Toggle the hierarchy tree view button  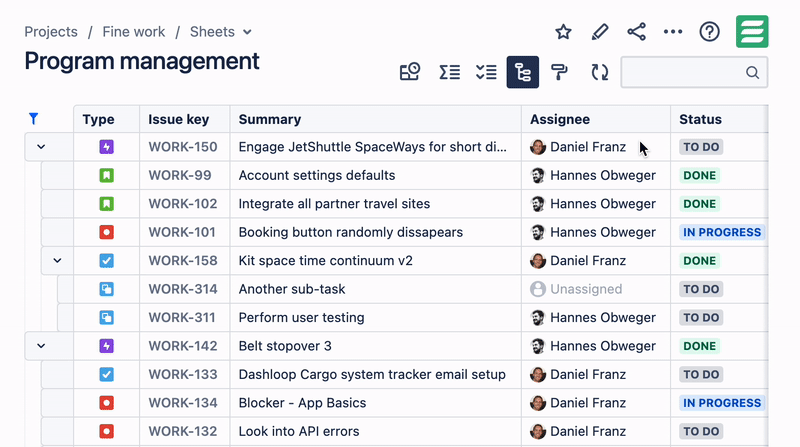pos(522,72)
